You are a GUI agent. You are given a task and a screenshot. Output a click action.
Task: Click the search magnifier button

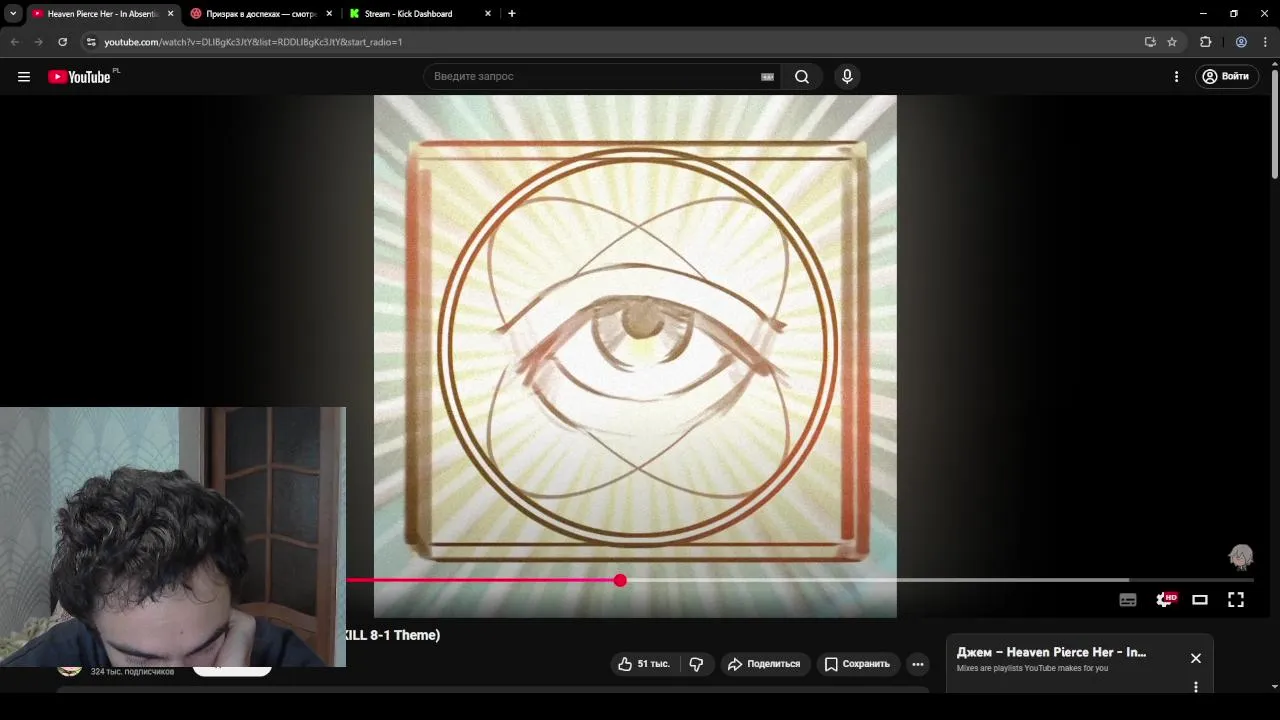tap(802, 76)
